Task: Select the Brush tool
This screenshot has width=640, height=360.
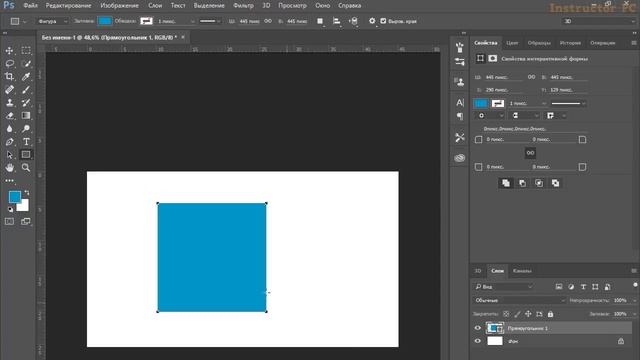Action: (26, 89)
